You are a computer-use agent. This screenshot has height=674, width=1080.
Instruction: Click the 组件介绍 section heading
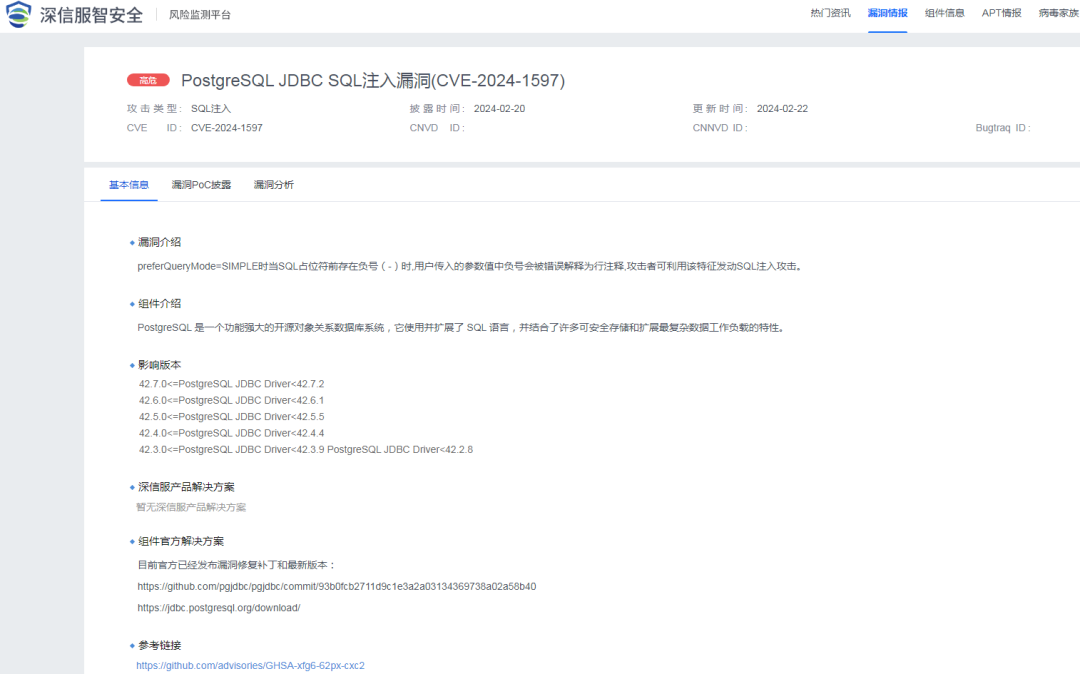(159, 304)
